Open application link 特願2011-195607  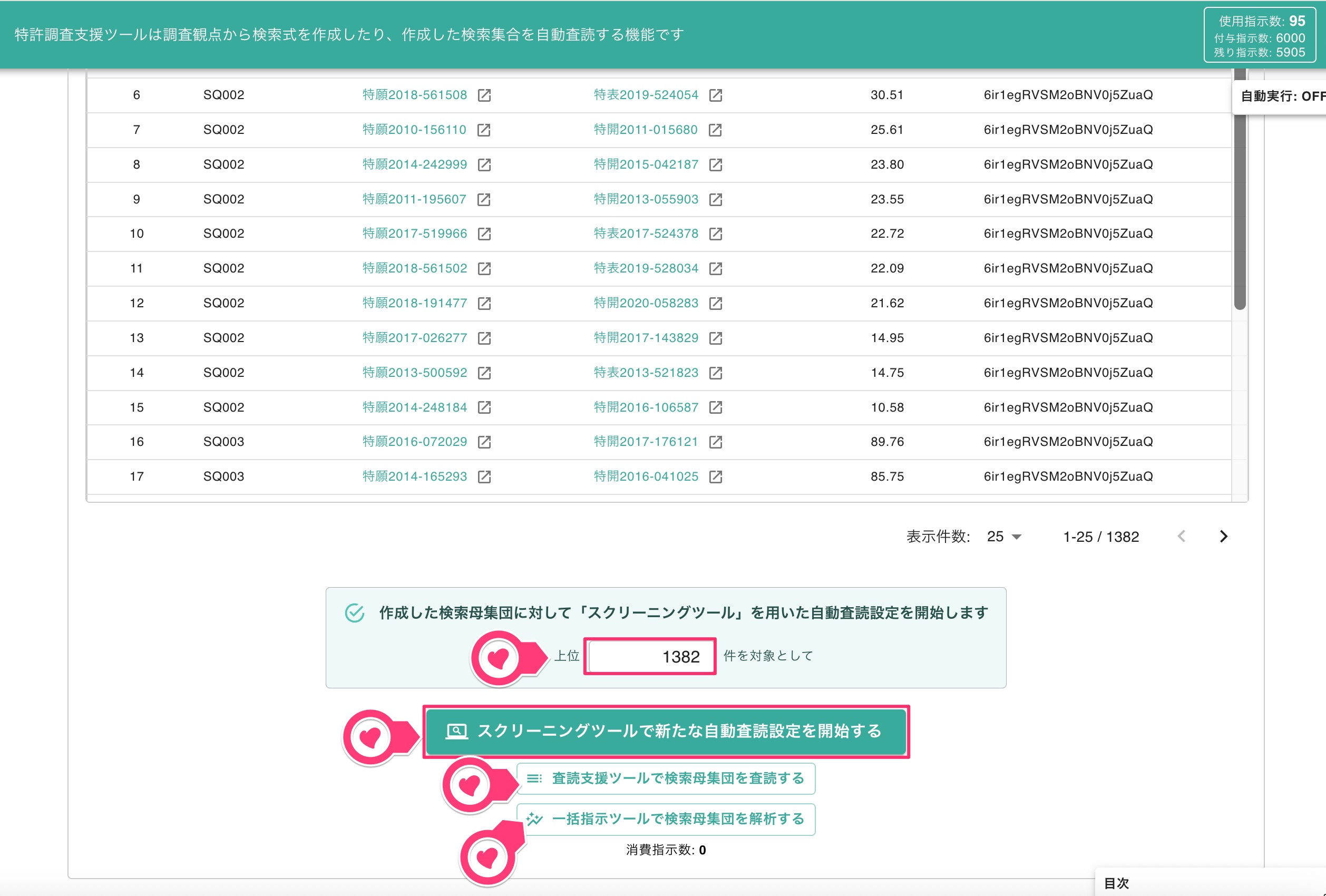[415, 200]
